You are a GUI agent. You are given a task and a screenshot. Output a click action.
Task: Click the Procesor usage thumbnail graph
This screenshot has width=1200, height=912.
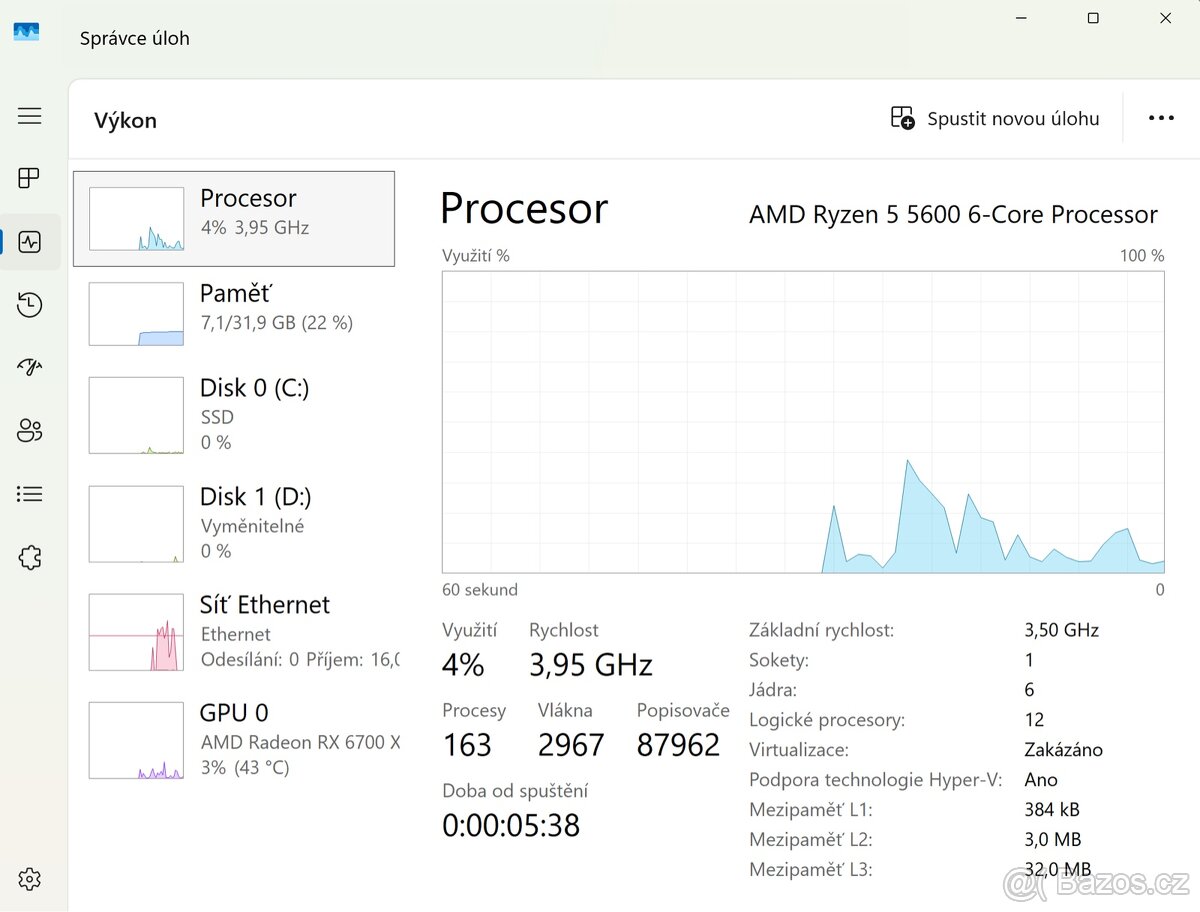pos(136,218)
